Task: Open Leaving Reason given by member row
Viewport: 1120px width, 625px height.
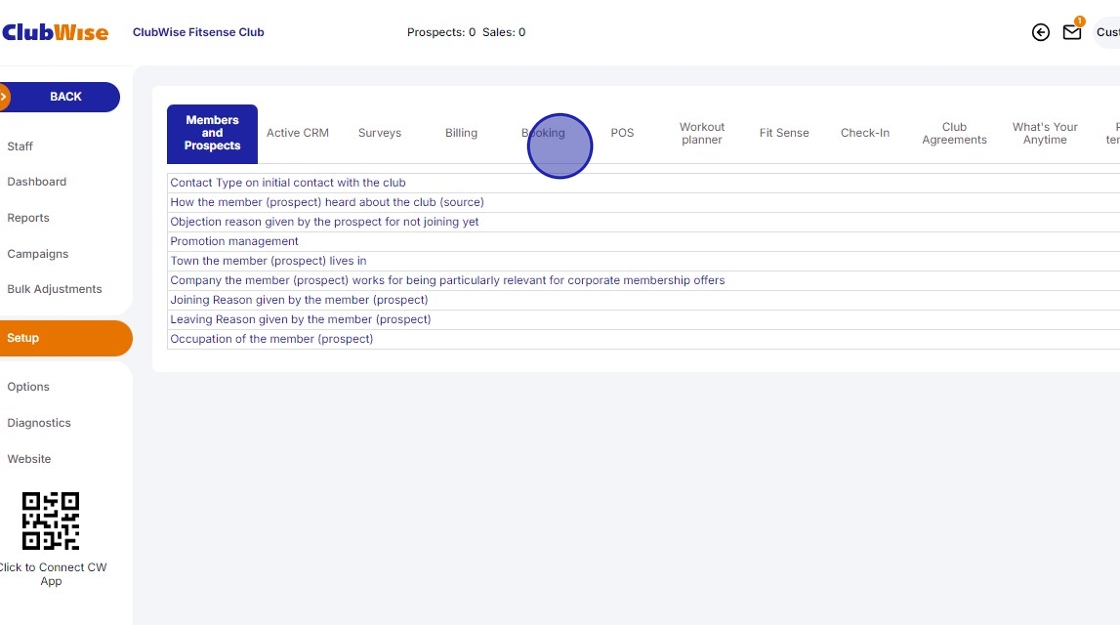Action: tap(644, 319)
